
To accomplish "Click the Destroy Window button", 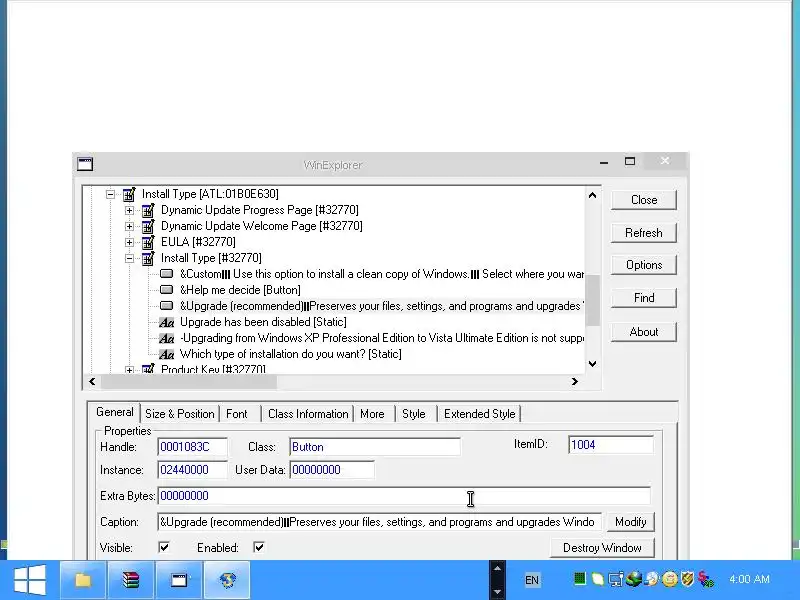I will (x=602, y=548).
